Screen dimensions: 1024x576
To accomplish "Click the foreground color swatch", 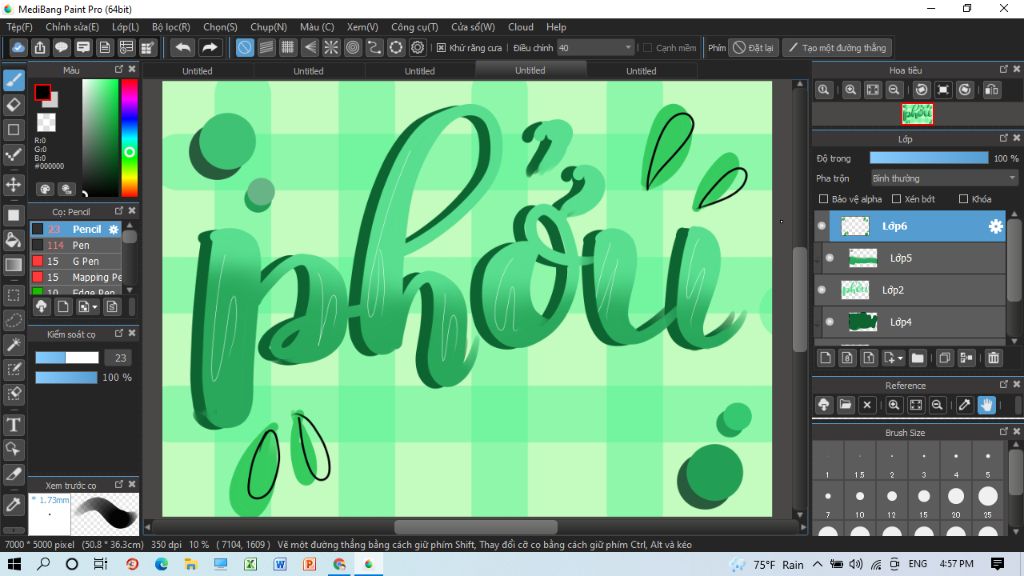I will pos(42,93).
